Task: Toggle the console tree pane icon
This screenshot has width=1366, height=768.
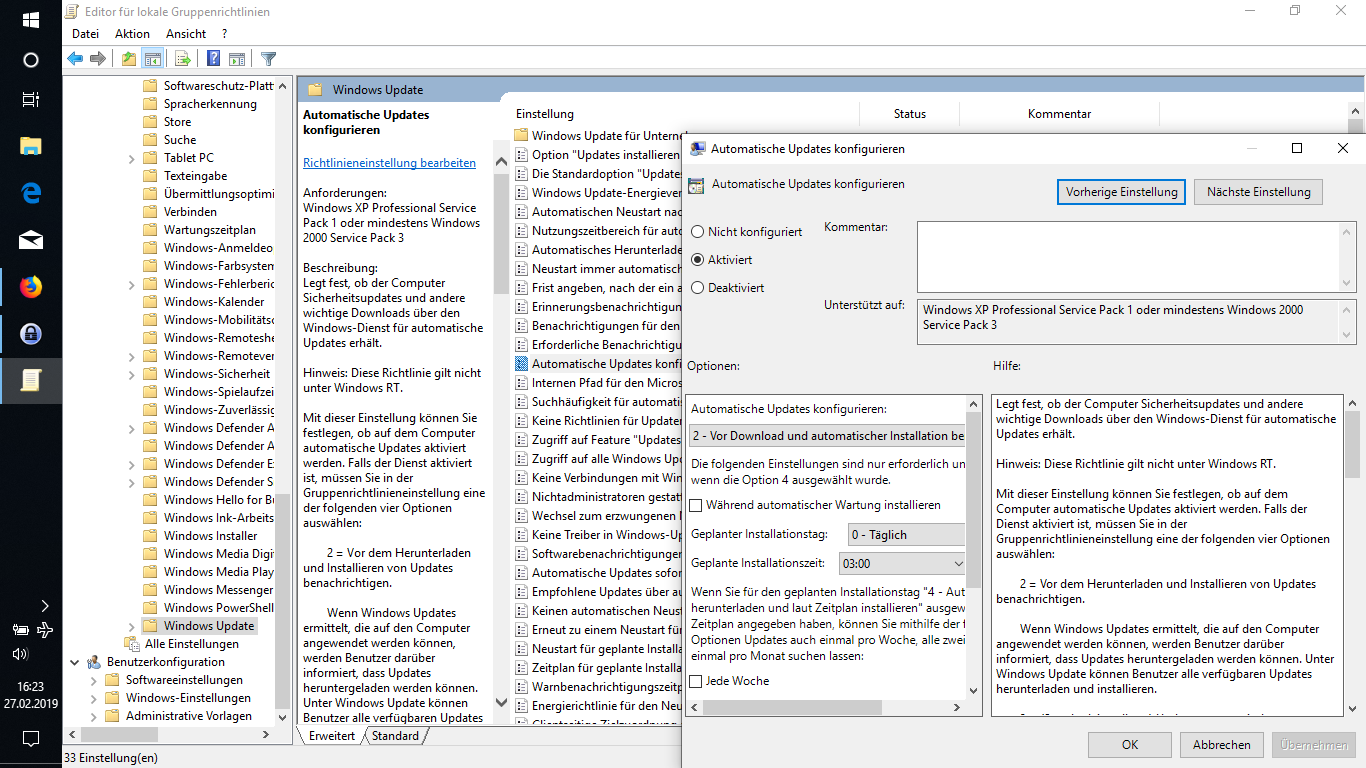Action: [x=152, y=59]
